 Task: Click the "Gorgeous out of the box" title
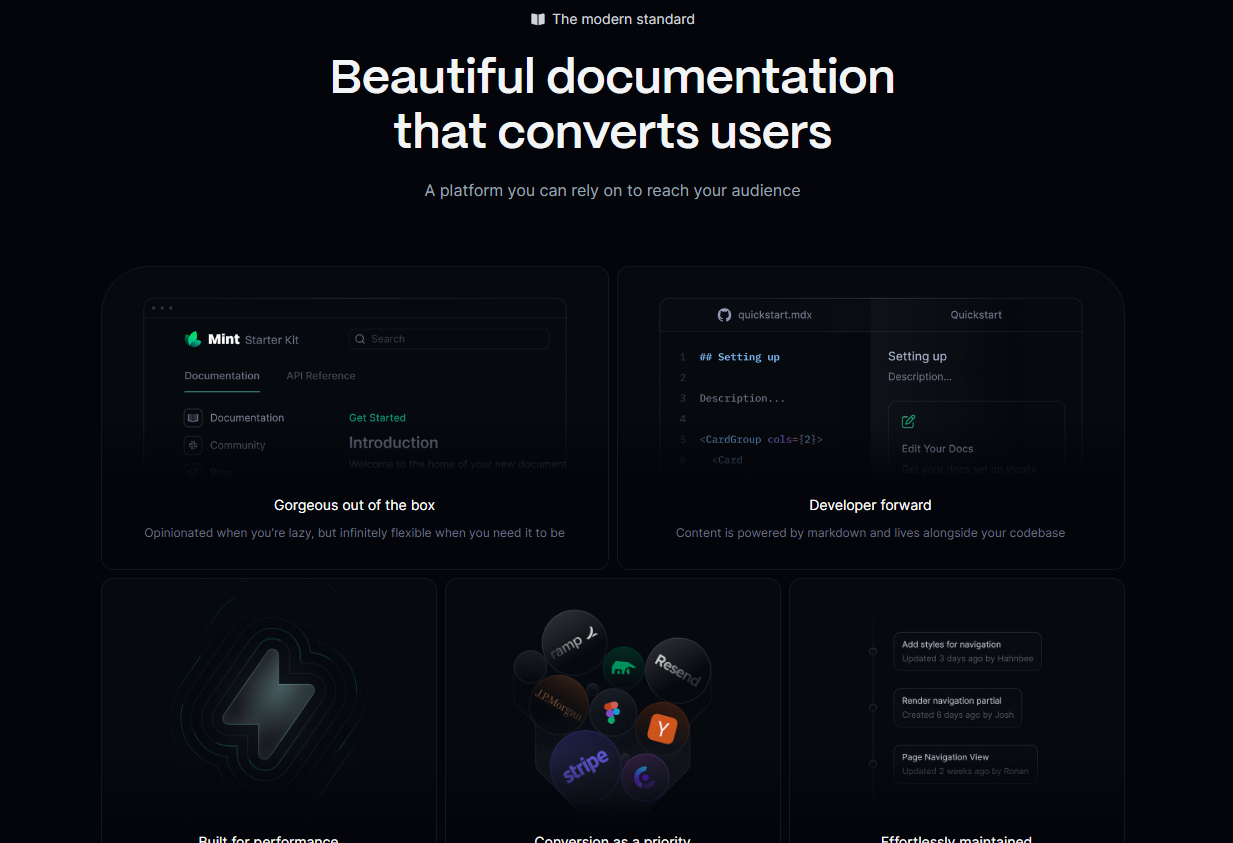[x=354, y=505]
